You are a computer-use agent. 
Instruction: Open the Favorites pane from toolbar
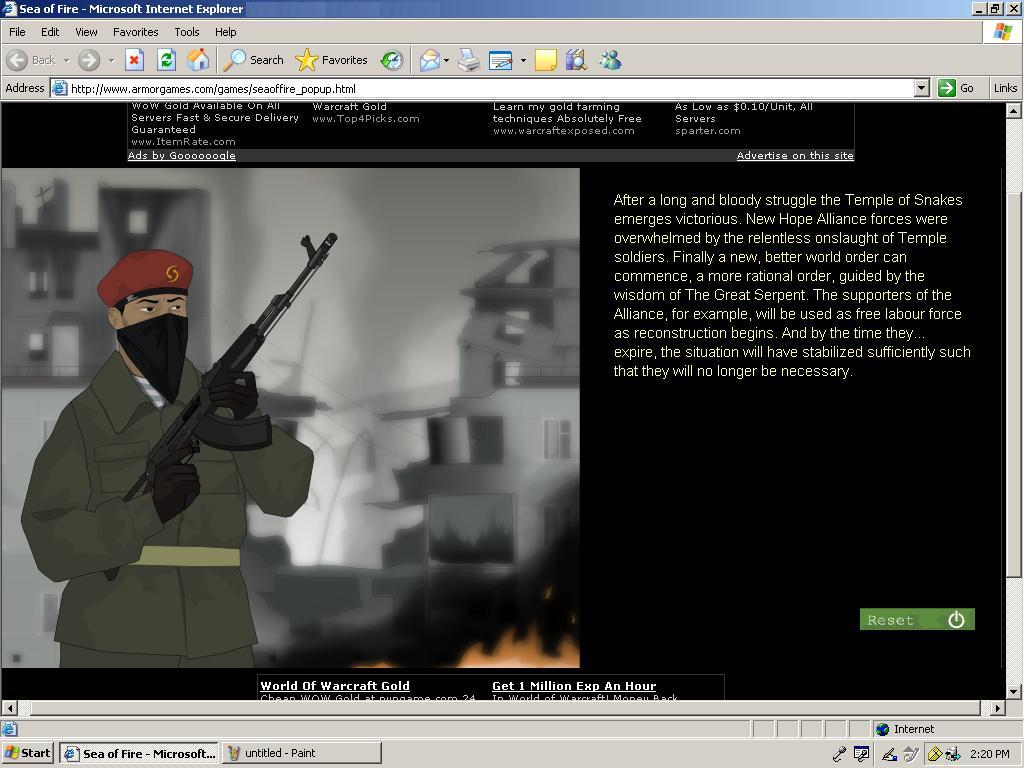pyautogui.click(x=333, y=60)
